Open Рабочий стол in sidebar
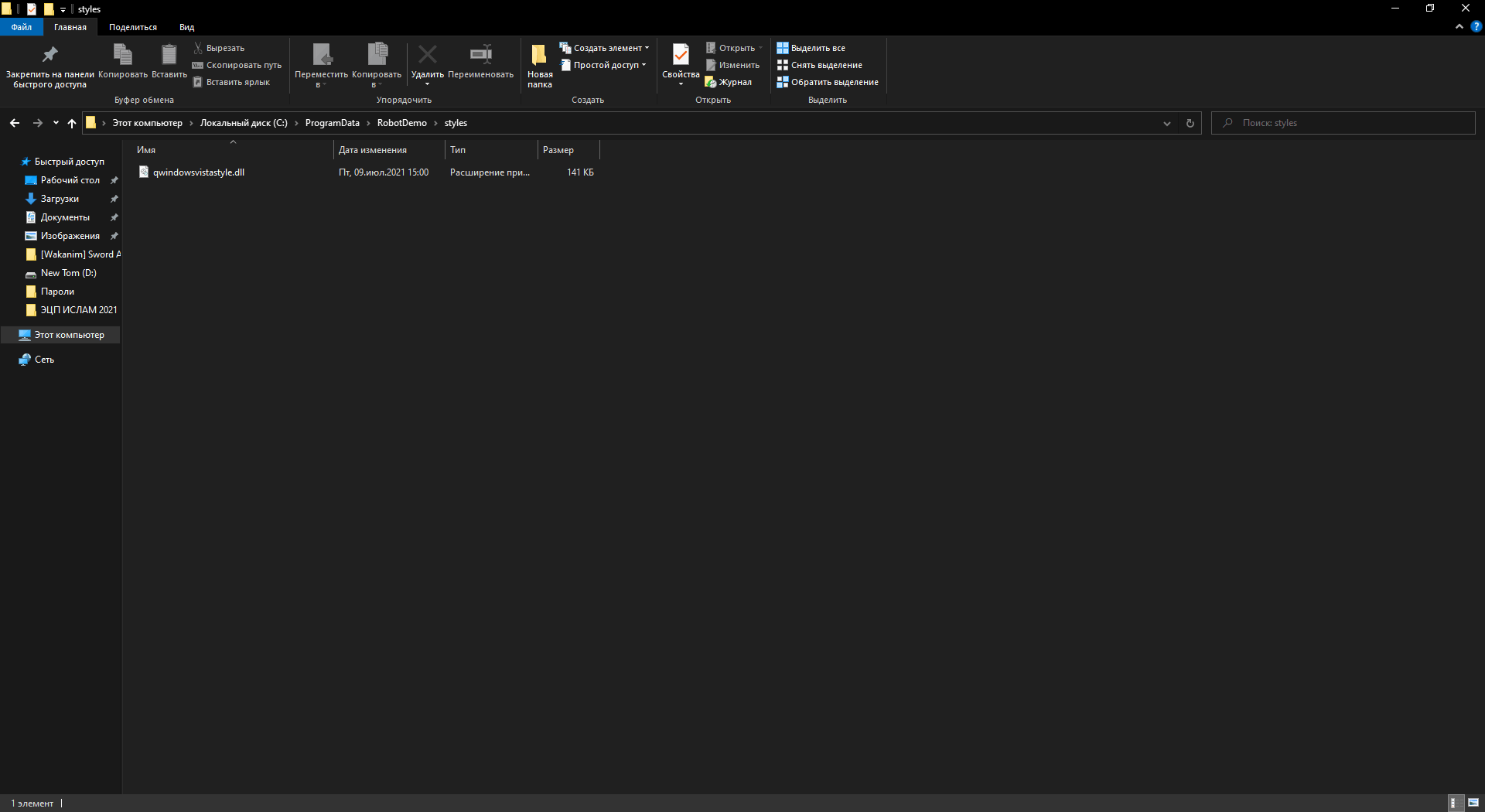 70,180
